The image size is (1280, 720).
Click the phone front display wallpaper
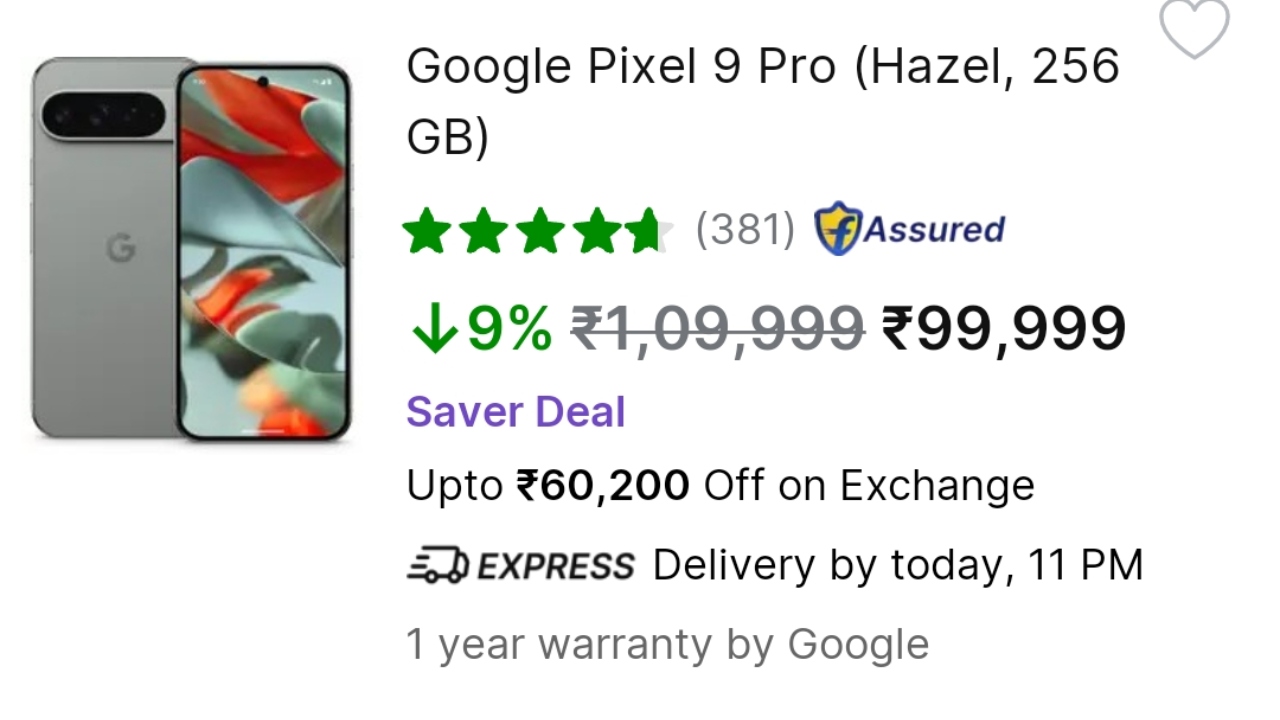pos(263,252)
